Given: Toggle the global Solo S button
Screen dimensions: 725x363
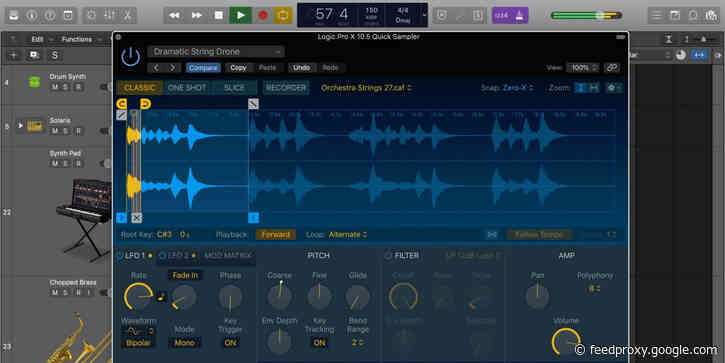Looking at the screenshot, I should click(55, 55).
